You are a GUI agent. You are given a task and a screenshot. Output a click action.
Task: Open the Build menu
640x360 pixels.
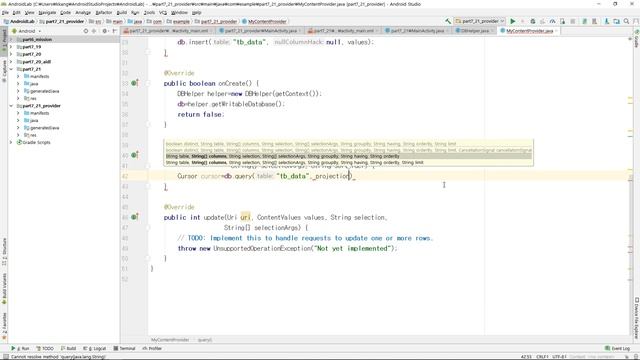click(x=122, y=13)
